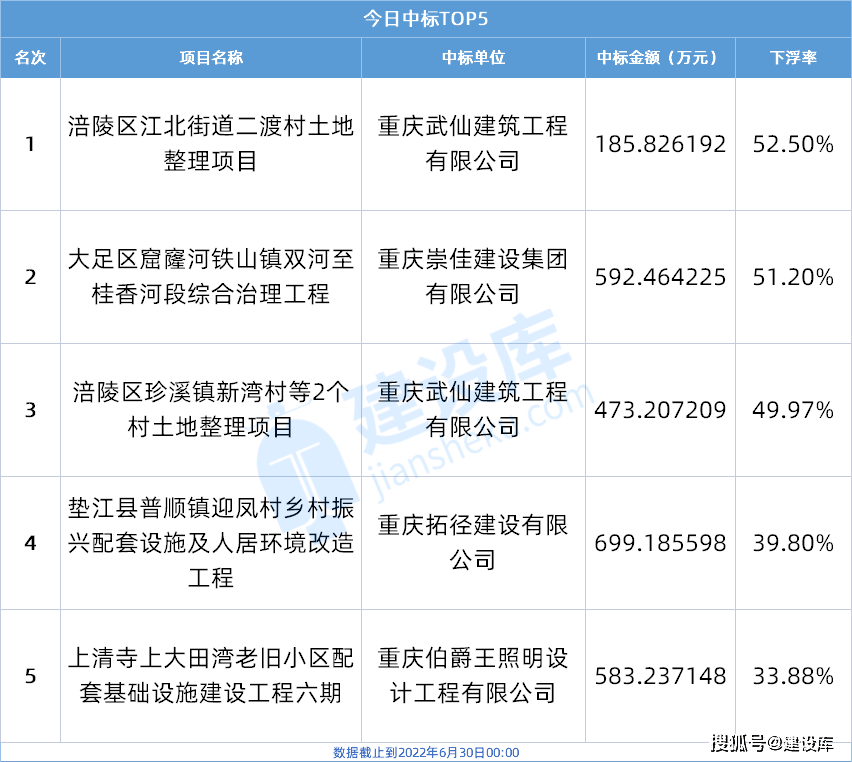
Task: Click the 中标金额（万元） column header
Action: point(660,58)
